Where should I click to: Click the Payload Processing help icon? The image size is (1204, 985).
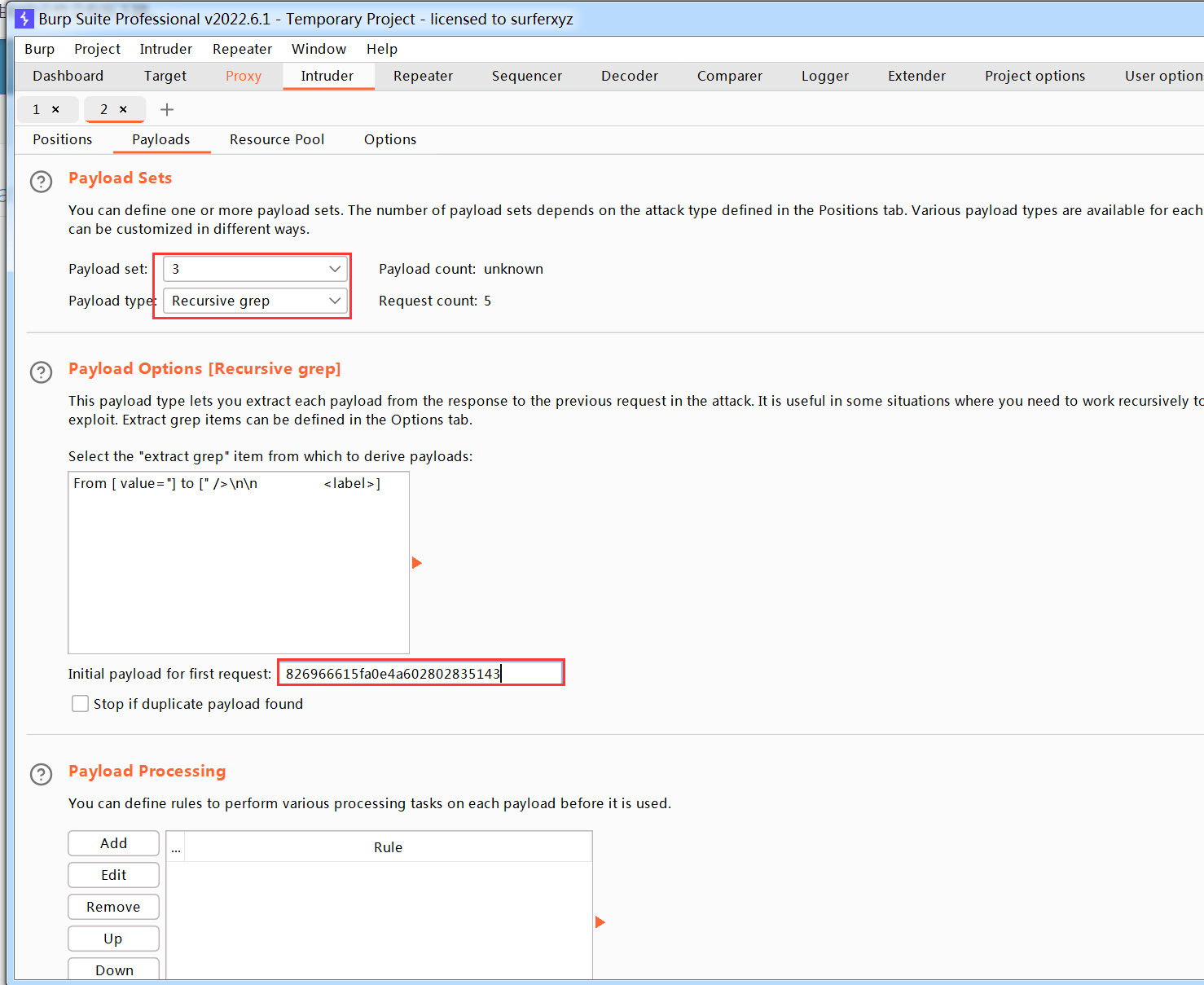click(41, 774)
